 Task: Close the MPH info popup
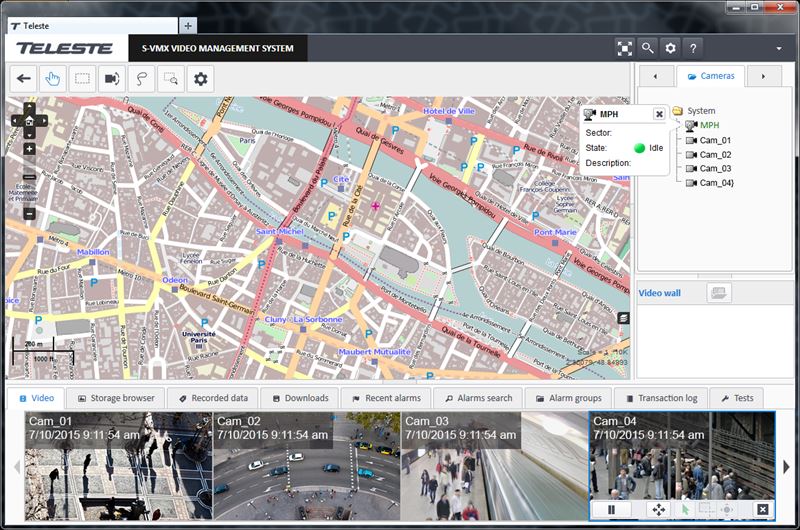click(x=659, y=114)
